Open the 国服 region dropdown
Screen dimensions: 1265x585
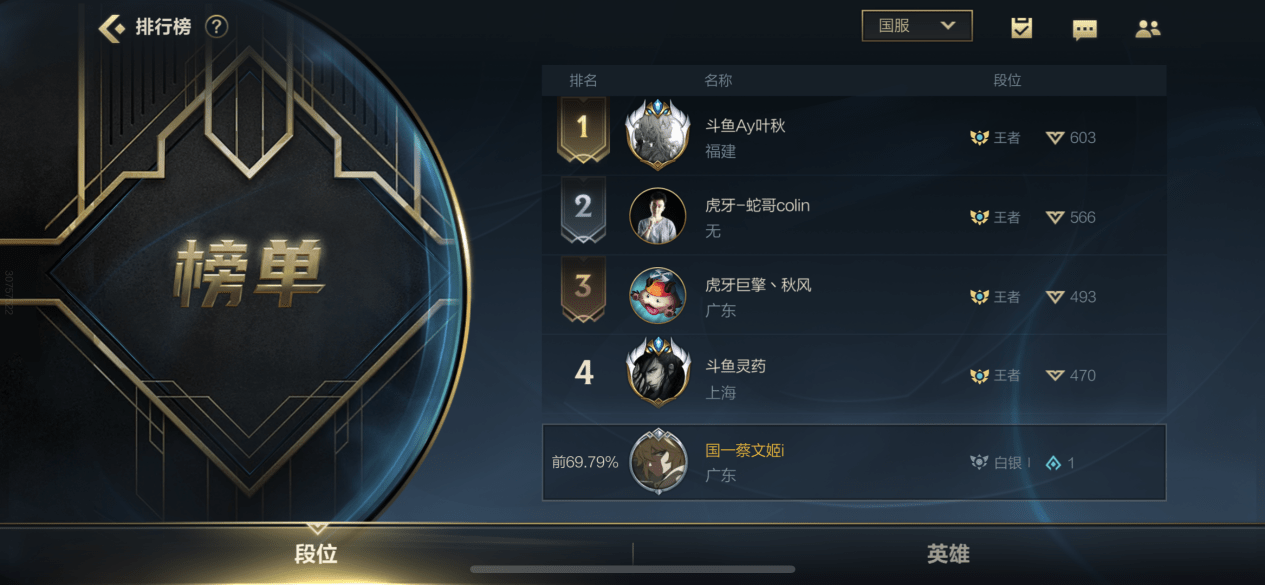coord(917,26)
